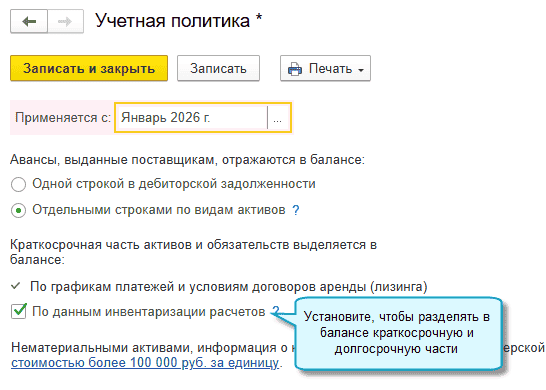
Task: Expand the Печать dropdown arrow
Action: (x=361, y=70)
